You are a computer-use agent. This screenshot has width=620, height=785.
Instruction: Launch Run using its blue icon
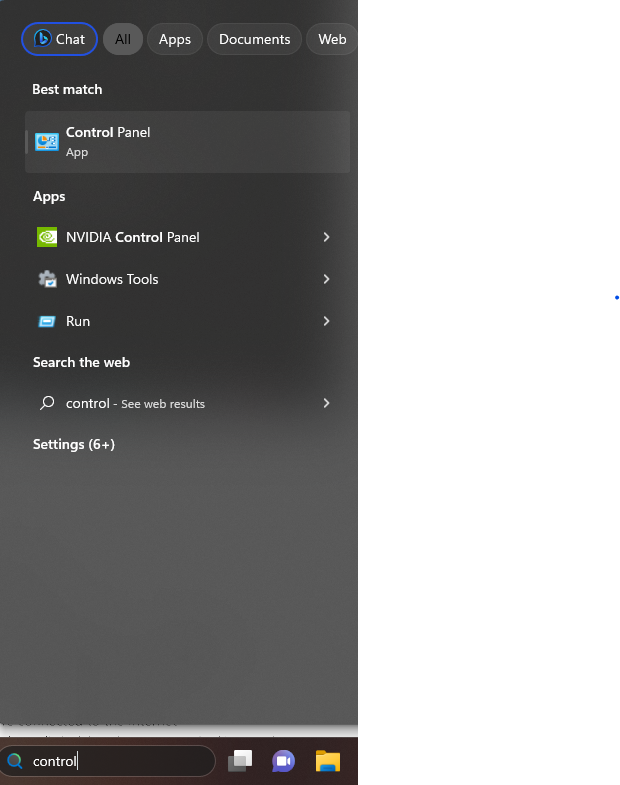click(x=47, y=321)
